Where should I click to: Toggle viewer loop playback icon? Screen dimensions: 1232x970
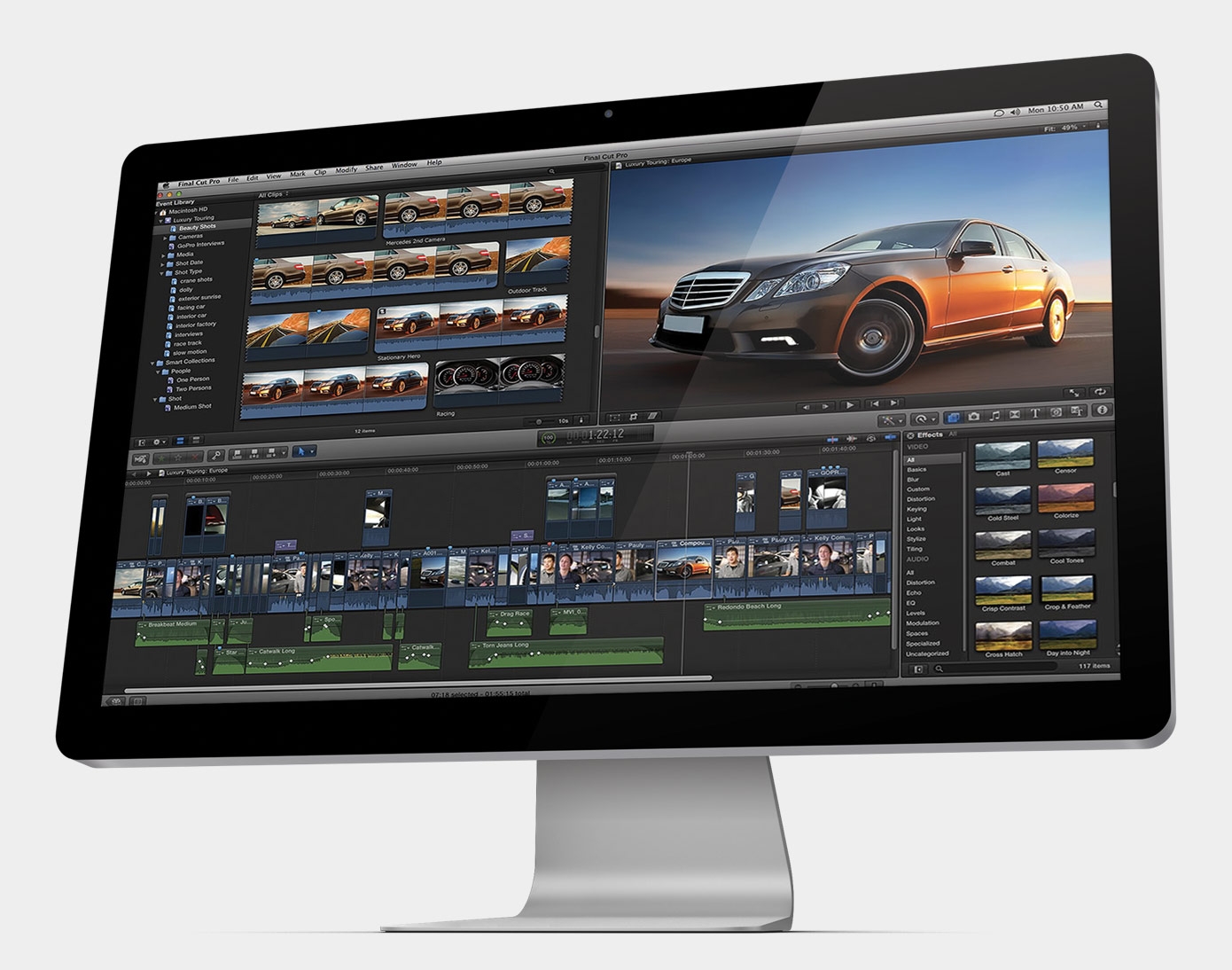[1100, 392]
